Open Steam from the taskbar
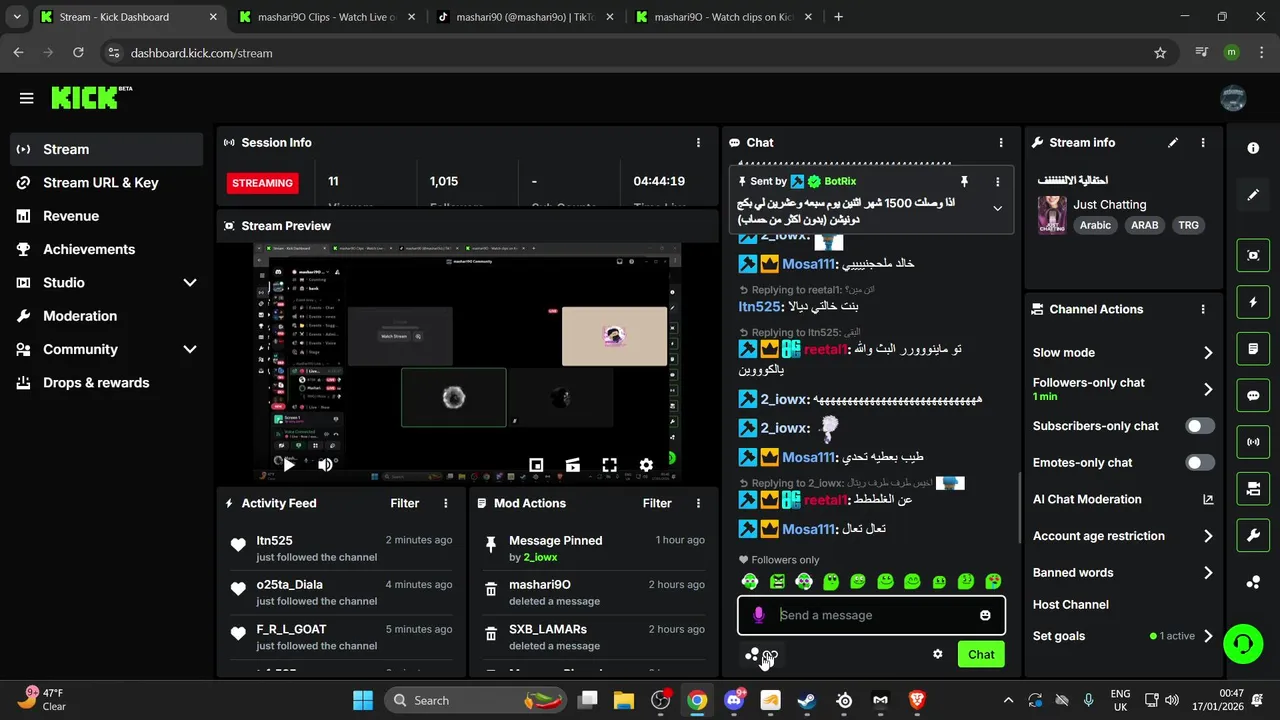The width and height of the screenshot is (1280, 720). [806, 700]
